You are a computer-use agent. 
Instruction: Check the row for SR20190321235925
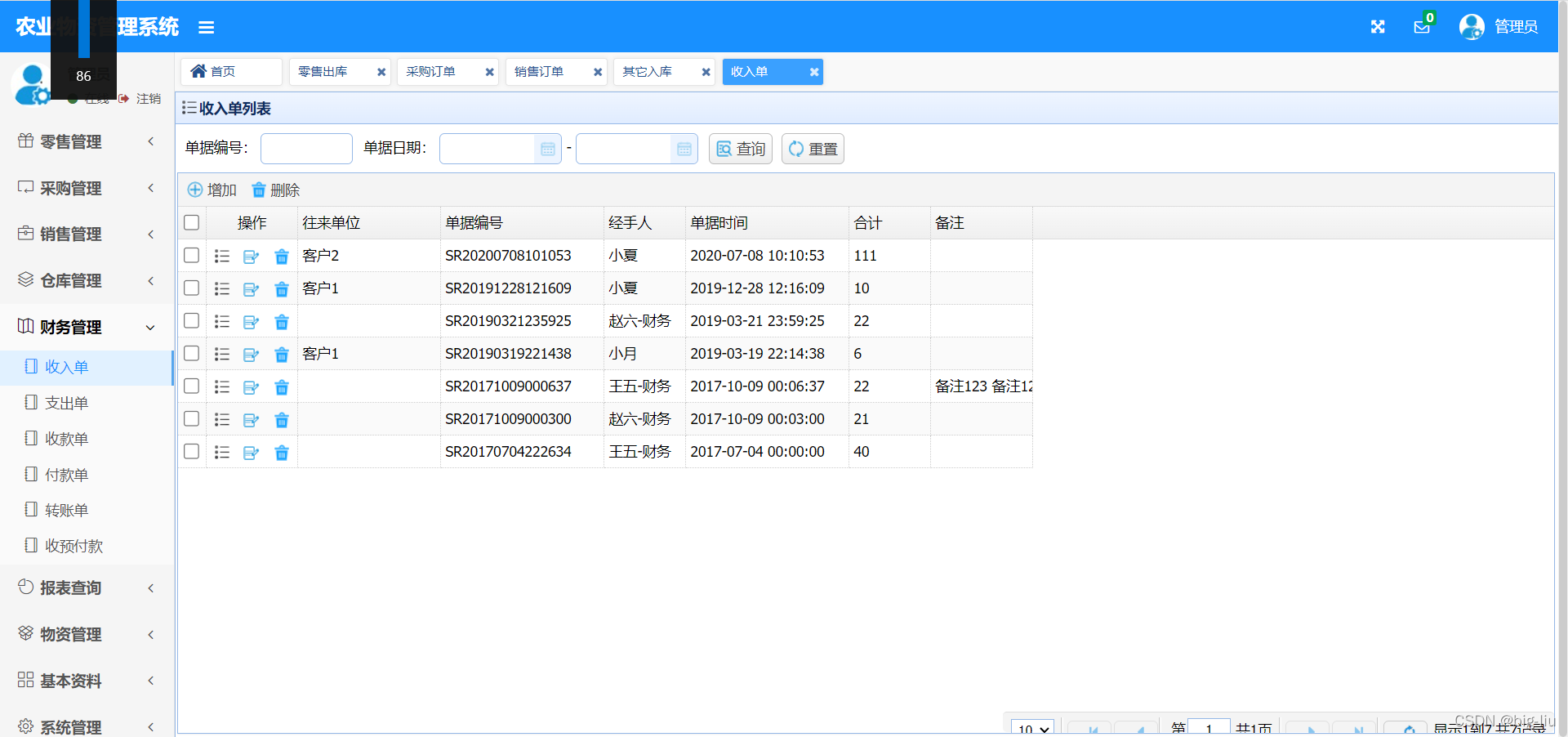(x=192, y=320)
